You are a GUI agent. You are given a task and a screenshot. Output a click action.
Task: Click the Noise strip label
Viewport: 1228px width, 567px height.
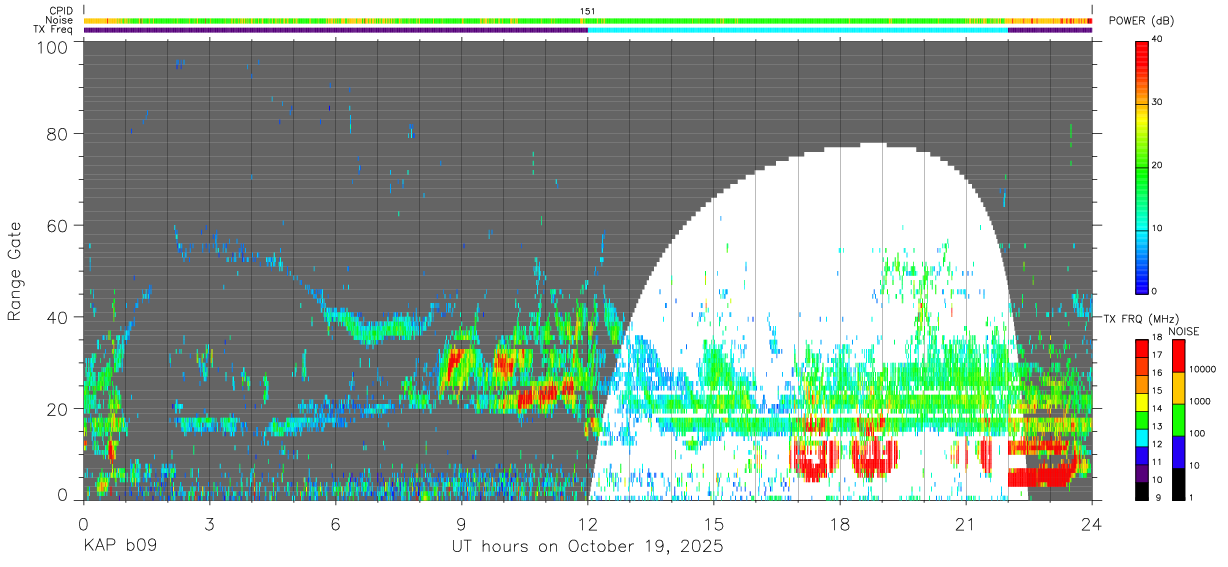(60, 20)
